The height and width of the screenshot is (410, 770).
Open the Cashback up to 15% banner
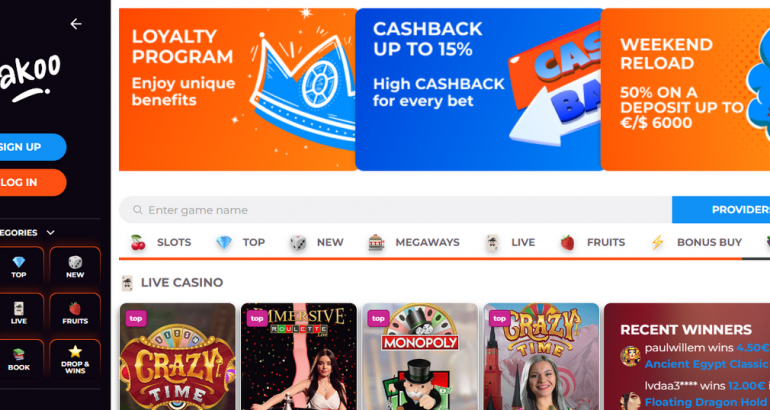coord(479,89)
